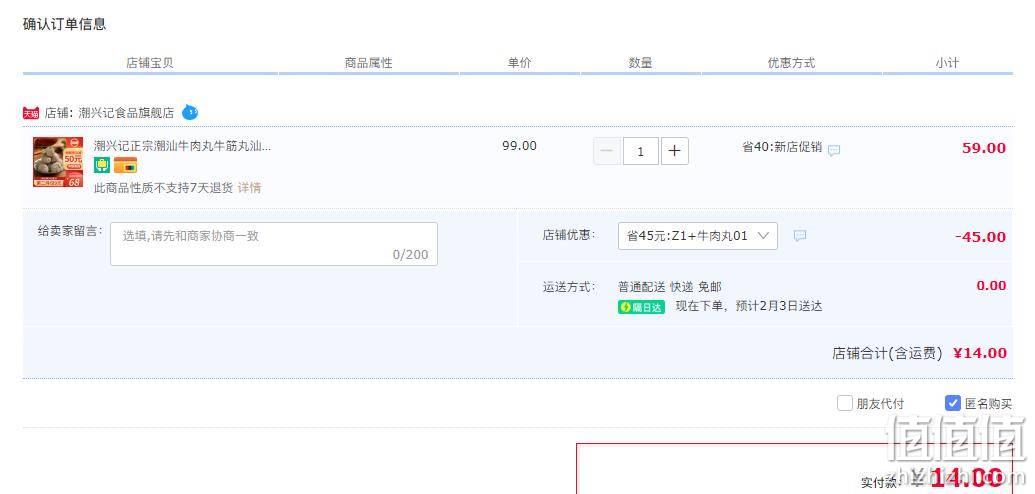The width and height of the screenshot is (1035, 494).
Task: Click the 店铺宝贝 column header
Action: coord(150,63)
